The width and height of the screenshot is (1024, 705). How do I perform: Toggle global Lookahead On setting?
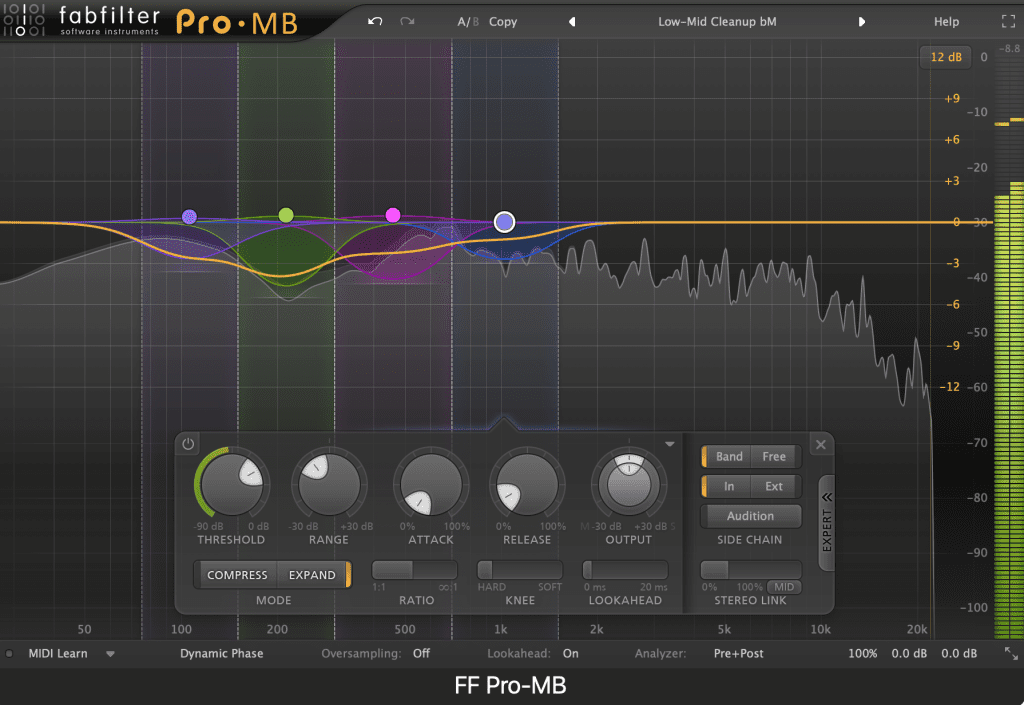pos(571,653)
